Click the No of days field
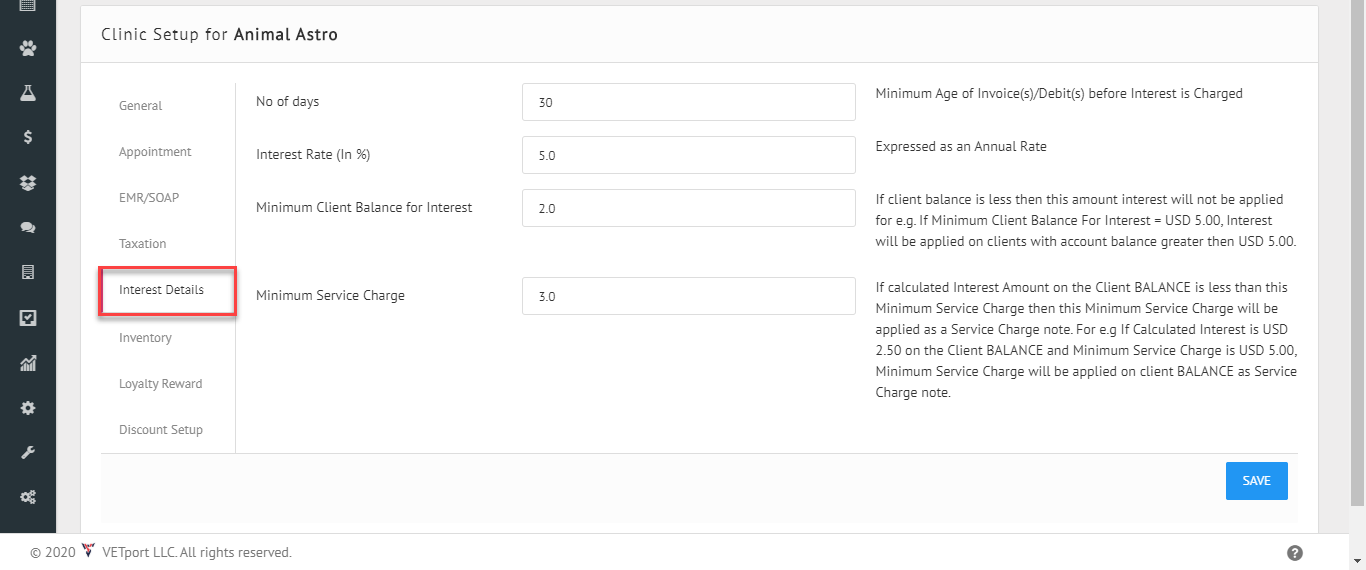Viewport: 1366px width, 570px height. [x=688, y=102]
